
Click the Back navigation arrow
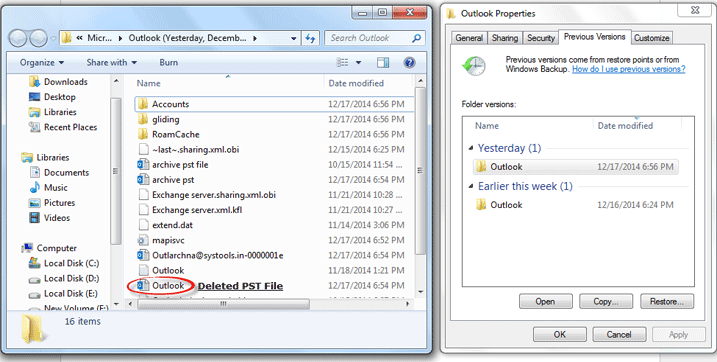(17, 38)
